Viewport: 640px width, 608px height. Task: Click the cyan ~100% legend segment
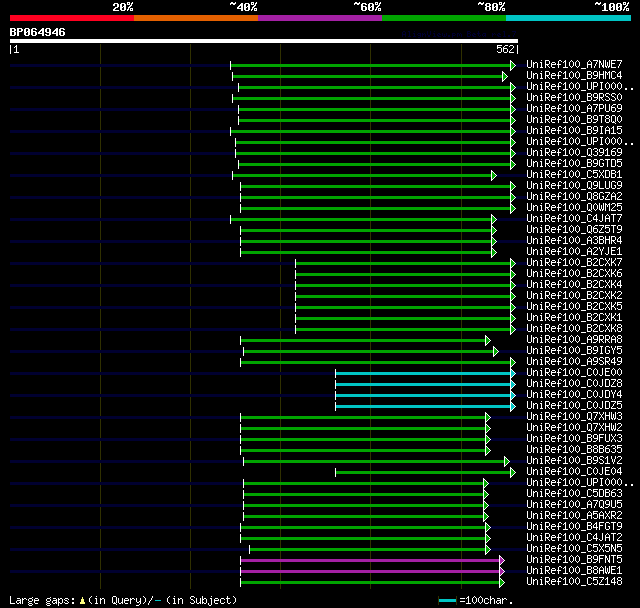568,18
